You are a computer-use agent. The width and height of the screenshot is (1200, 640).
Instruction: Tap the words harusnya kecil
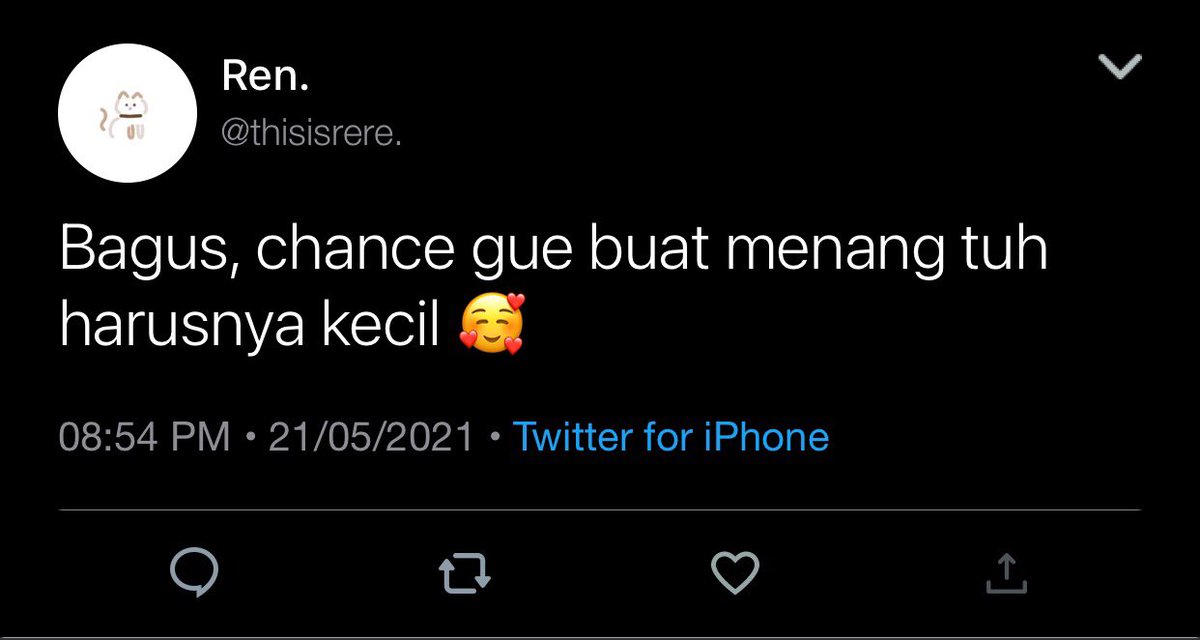coord(251,328)
